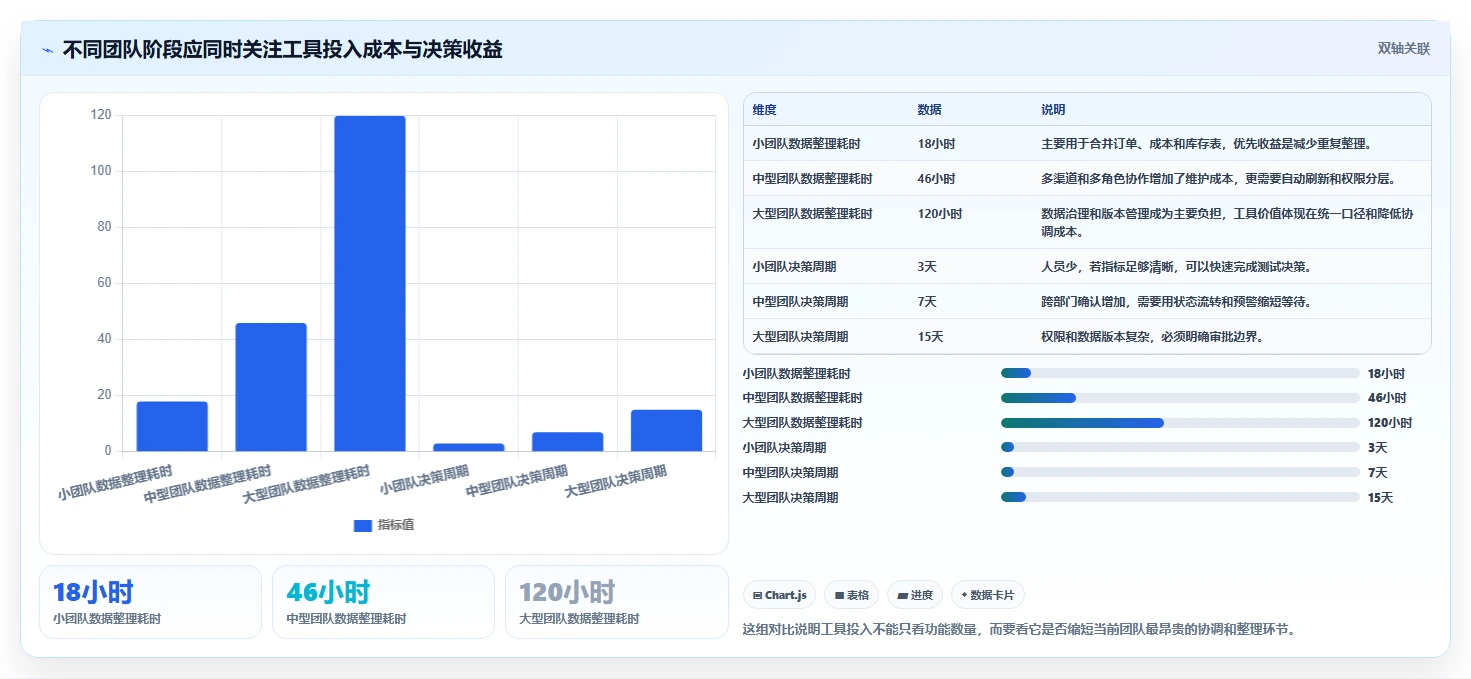Click the progress bar for 大型团队决策周期
The height and width of the screenshot is (679, 1471).
click(1180, 497)
